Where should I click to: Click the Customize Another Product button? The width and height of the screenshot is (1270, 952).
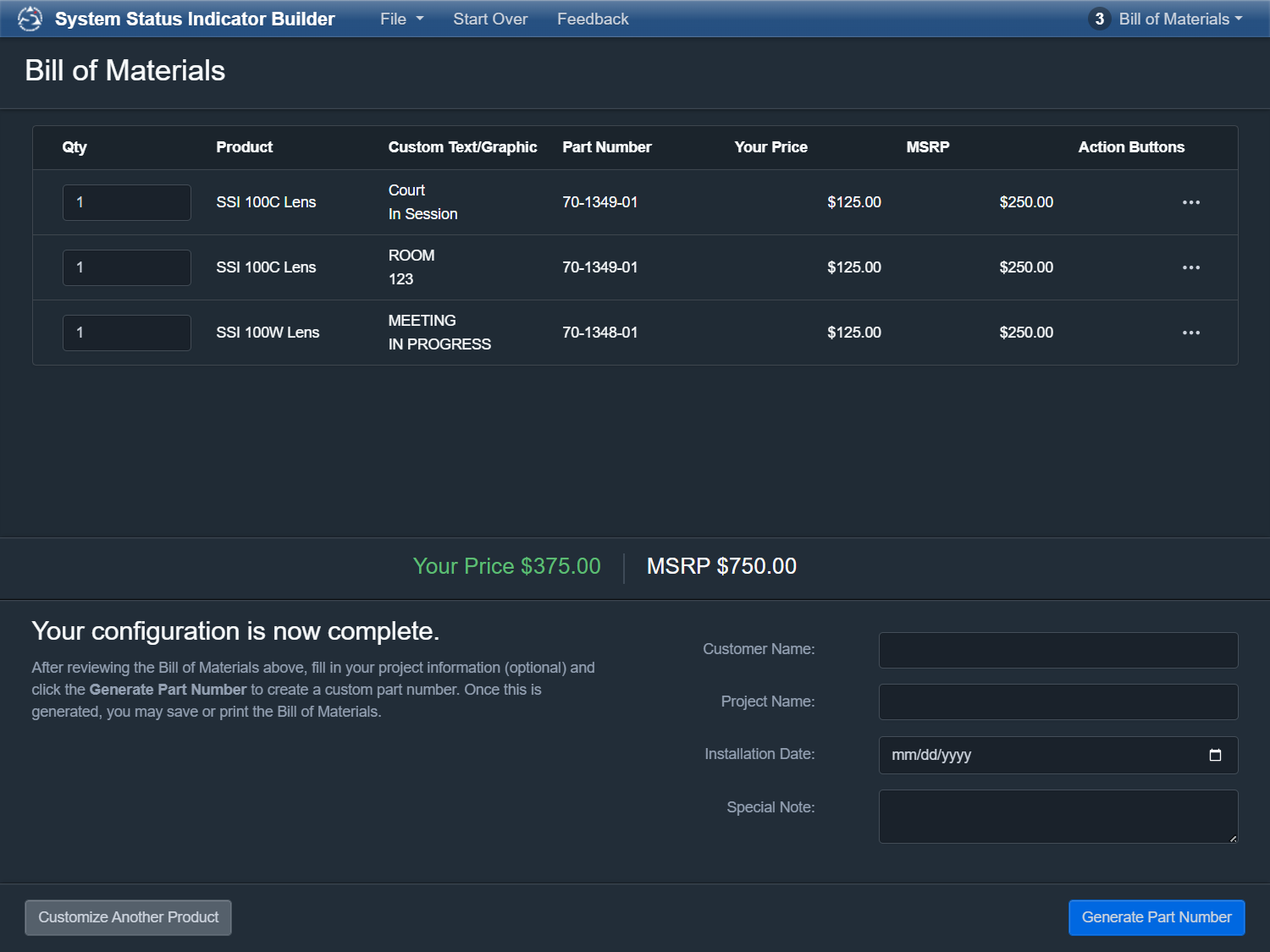coord(128,917)
